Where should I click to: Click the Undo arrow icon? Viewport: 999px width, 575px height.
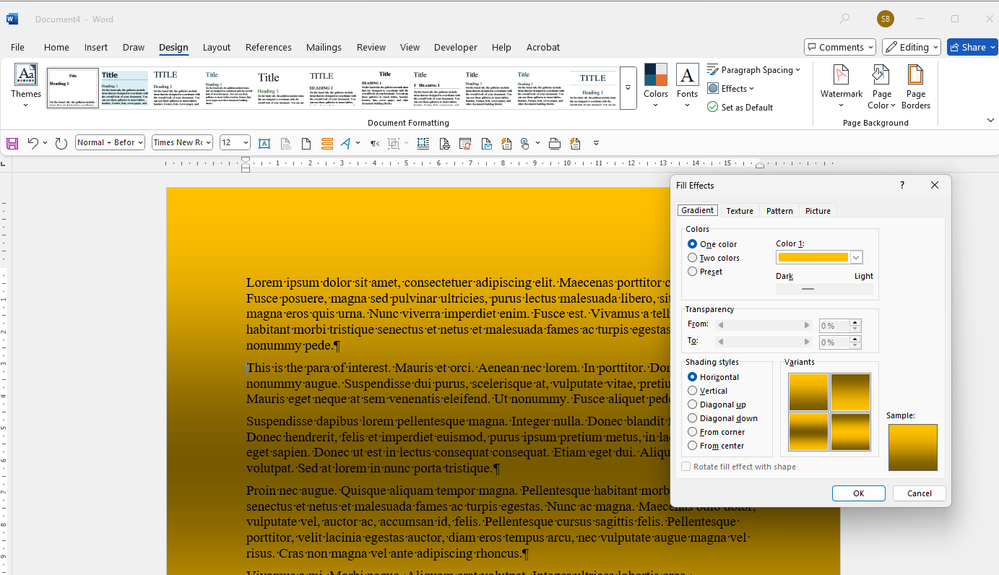33,144
